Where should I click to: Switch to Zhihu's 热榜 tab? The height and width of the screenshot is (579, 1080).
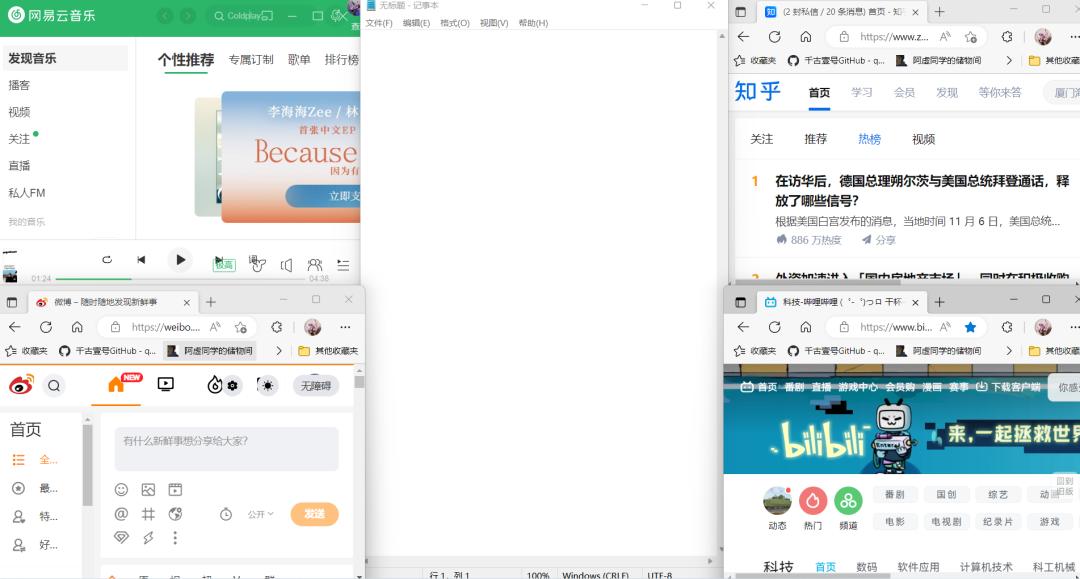[x=868, y=139]
